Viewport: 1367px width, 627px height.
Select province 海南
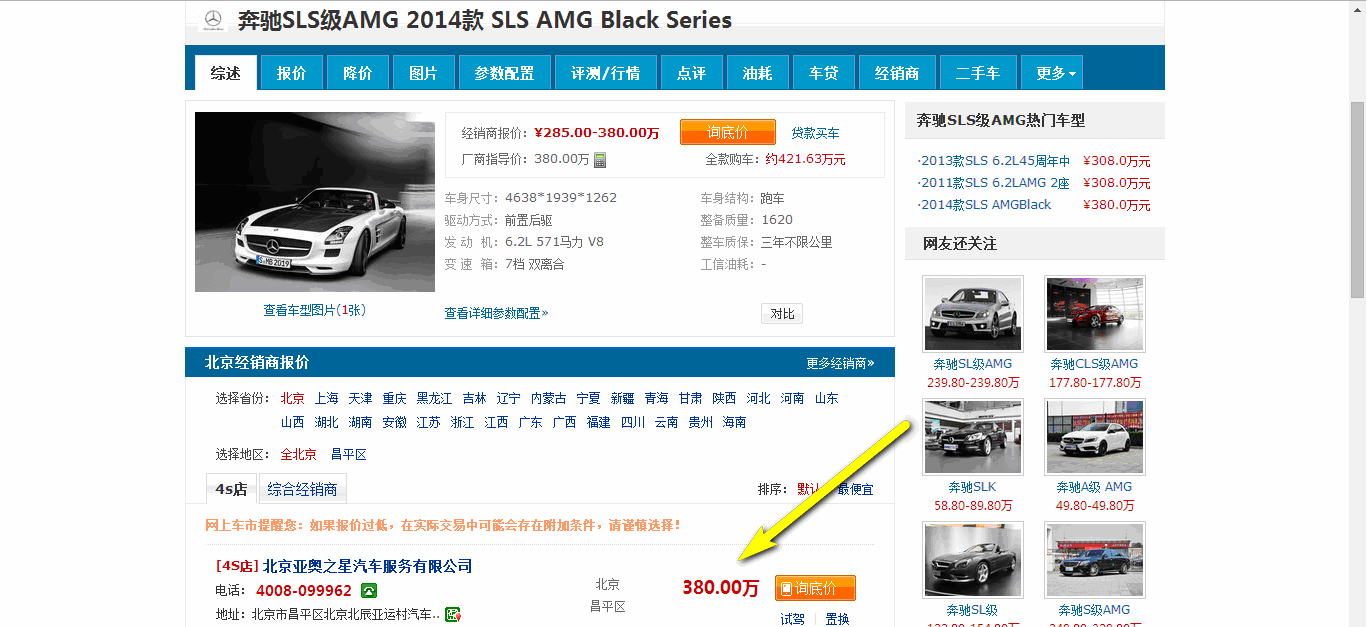[x=735, y=422]
